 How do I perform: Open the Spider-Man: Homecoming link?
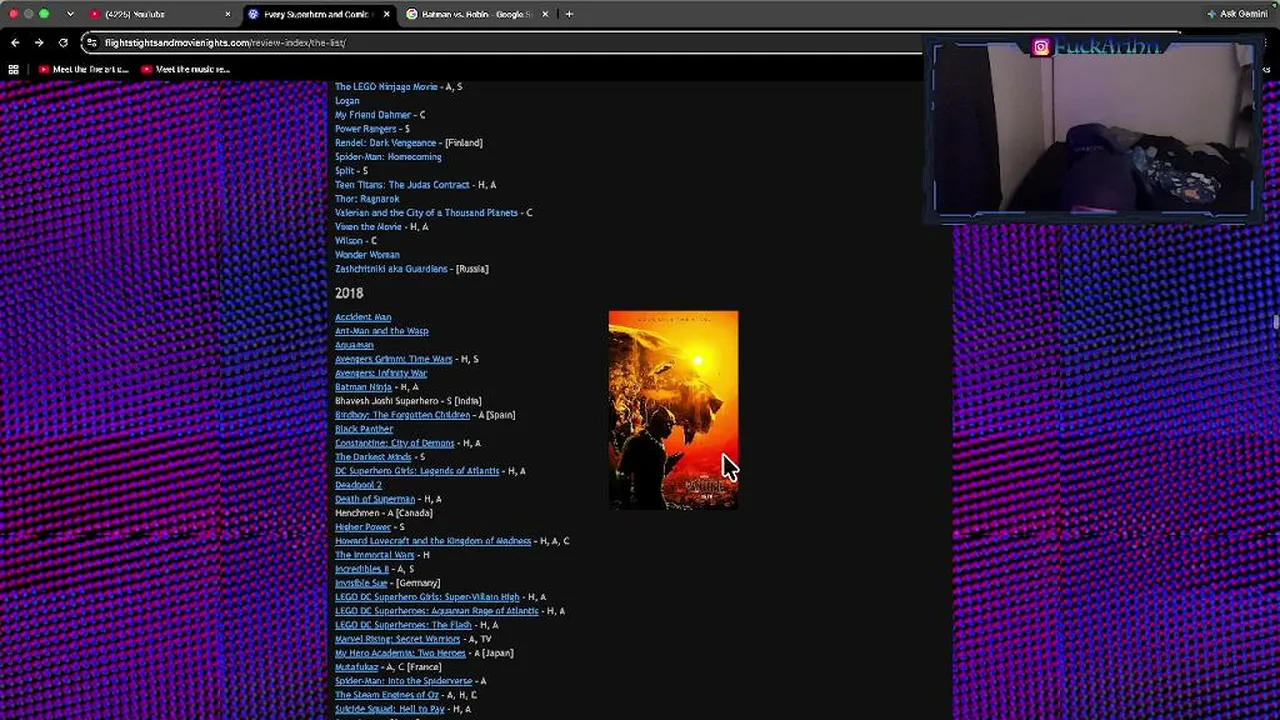click(x=388, y=157)
